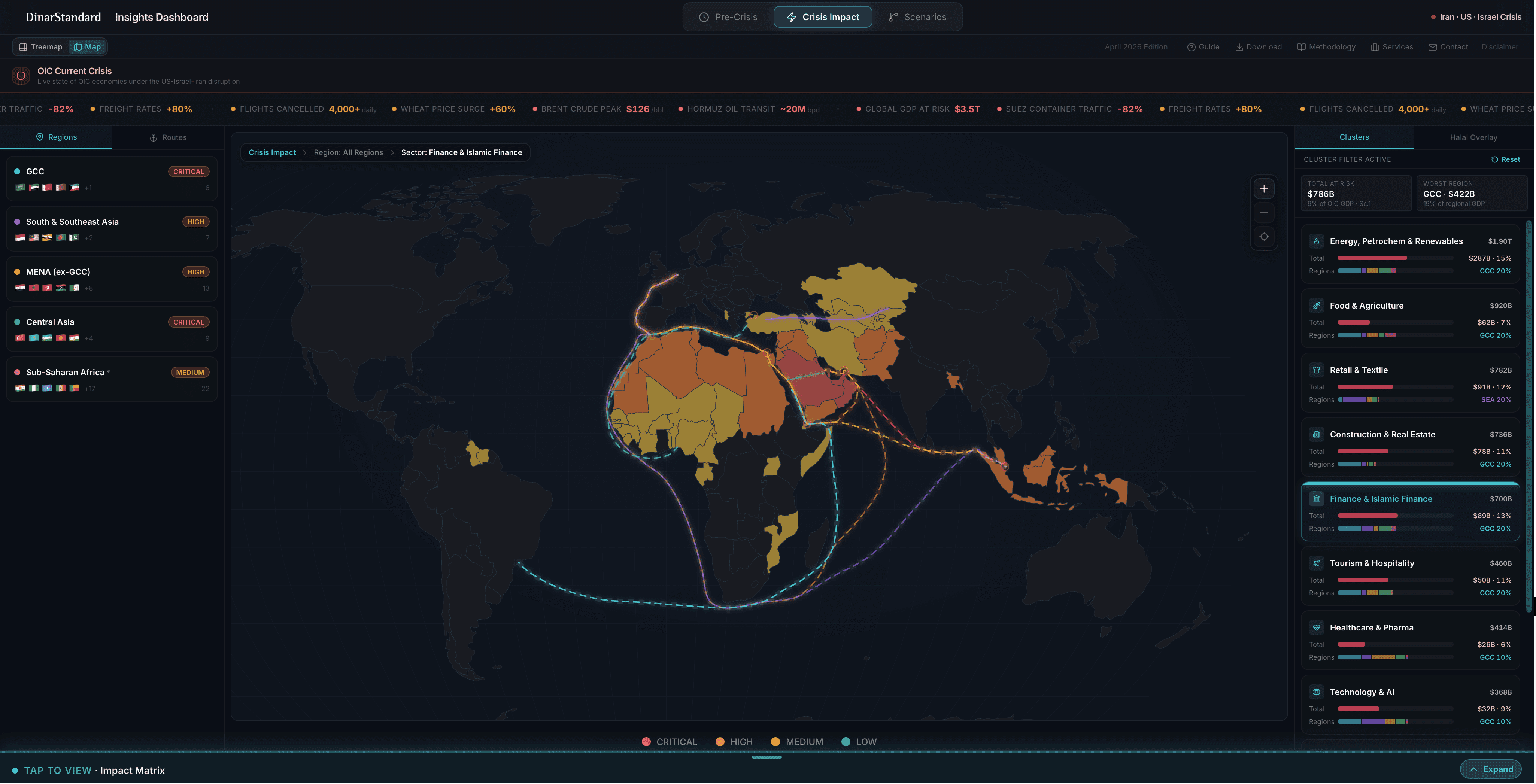Image resolution: width=1536 pixels, height=784 pixels.
Task: Reset the active cluster filter
Action: (x=1505, y=160)
